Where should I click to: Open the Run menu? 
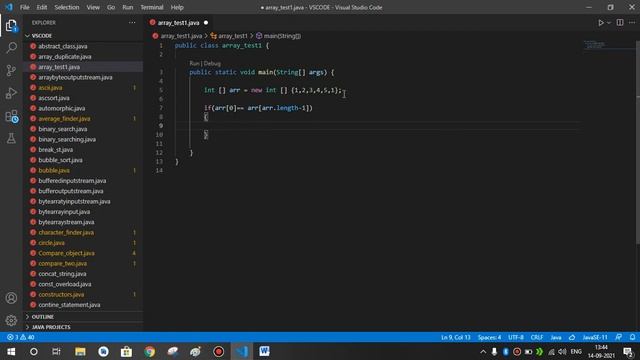[128, 7]
